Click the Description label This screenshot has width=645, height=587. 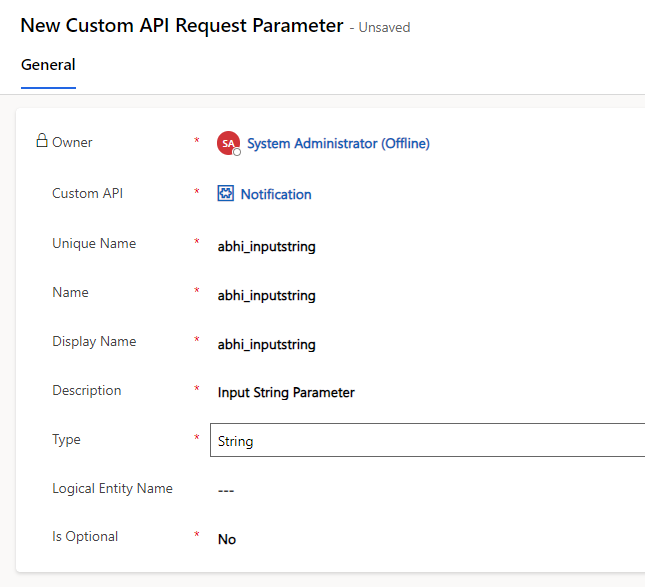point(86,390)
